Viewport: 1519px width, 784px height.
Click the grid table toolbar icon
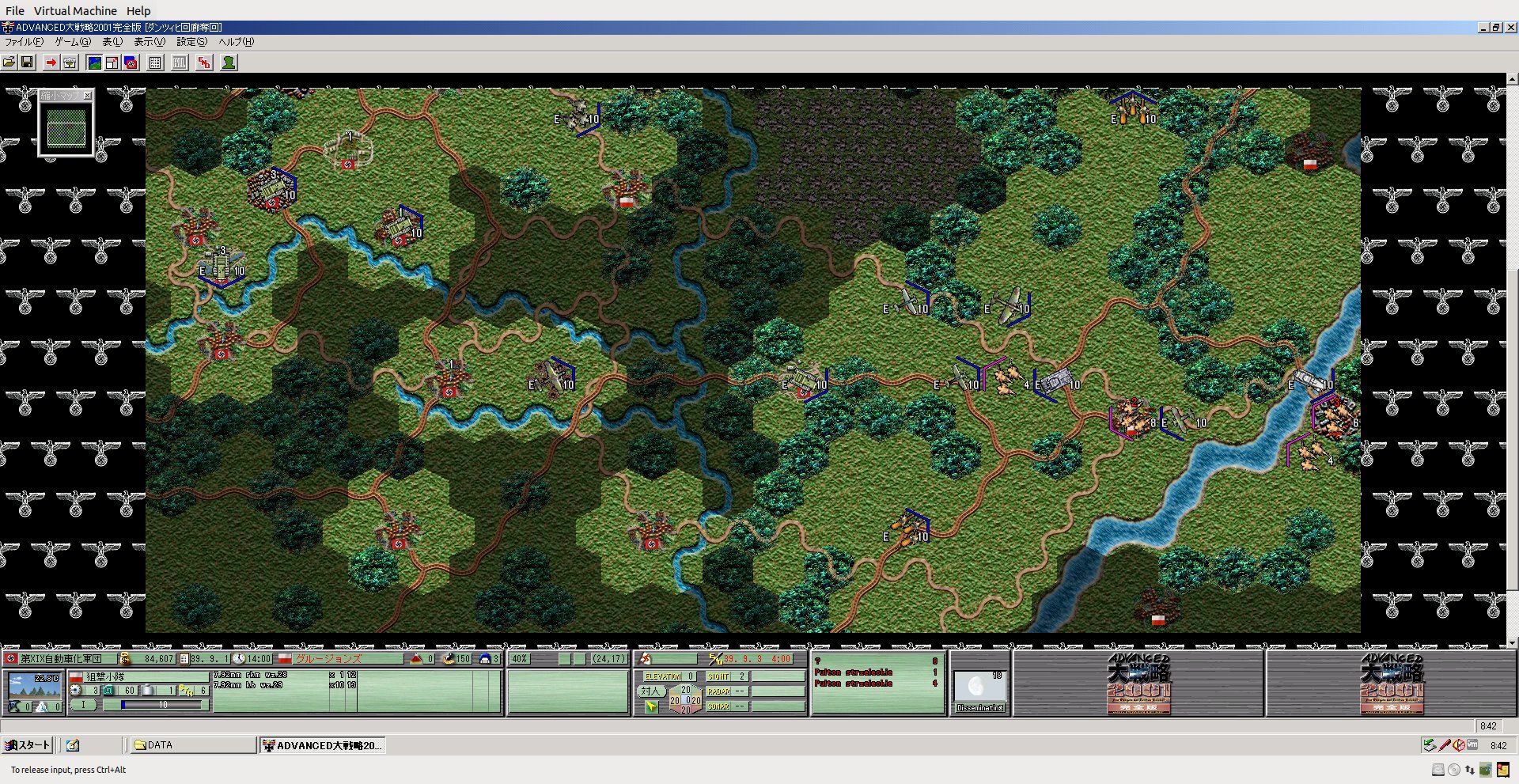tap(156, 62)
